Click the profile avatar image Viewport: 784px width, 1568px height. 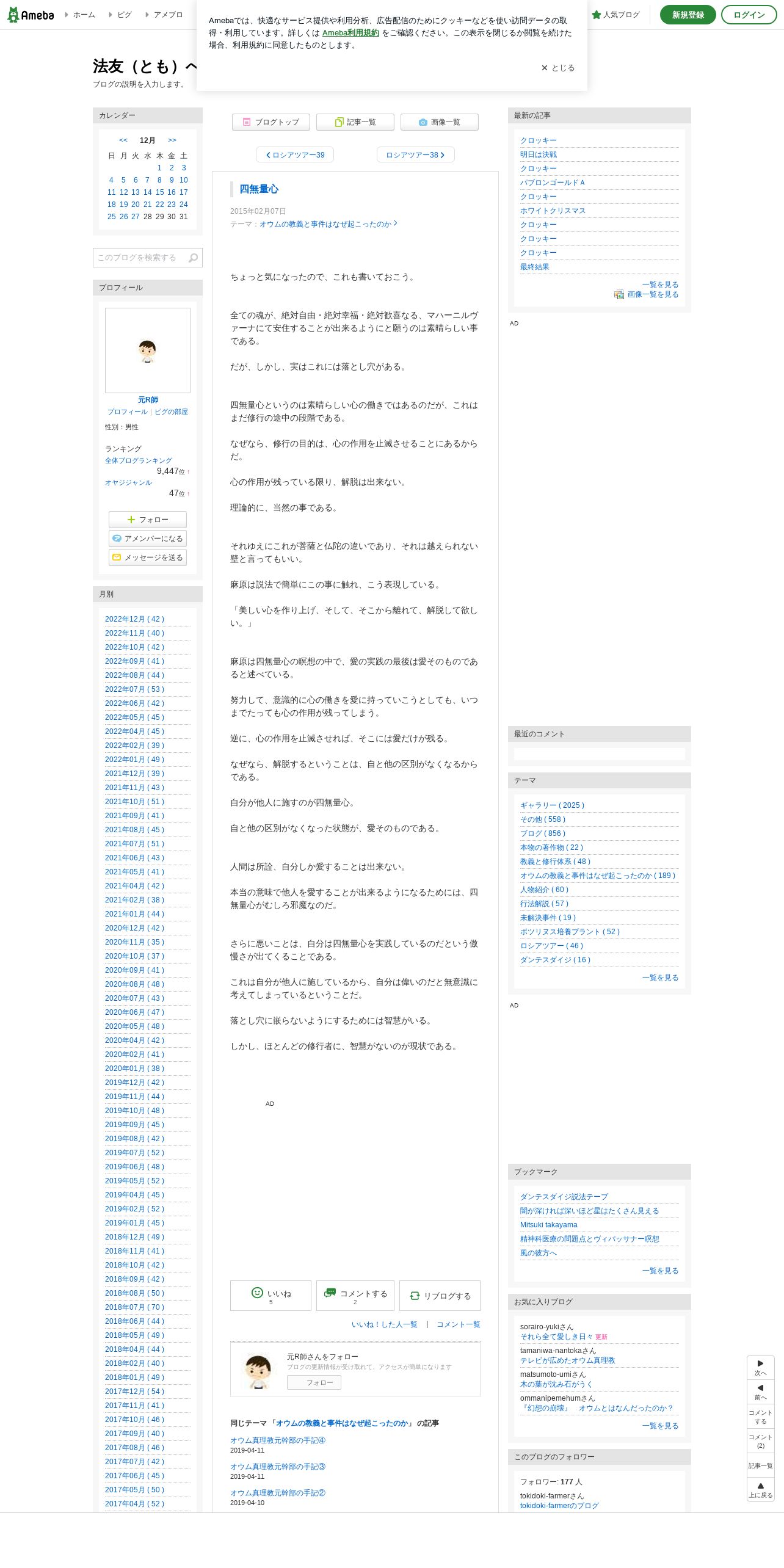pyautogui.click(x=148, y=350)
